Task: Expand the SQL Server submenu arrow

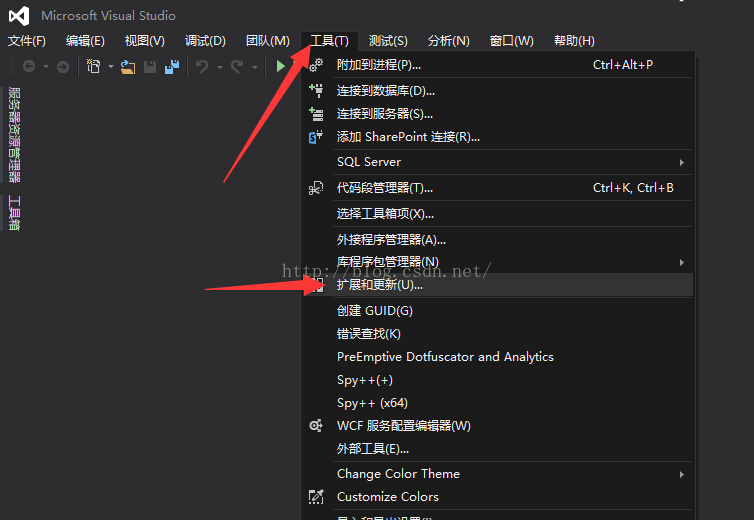Action: (681, 163)
